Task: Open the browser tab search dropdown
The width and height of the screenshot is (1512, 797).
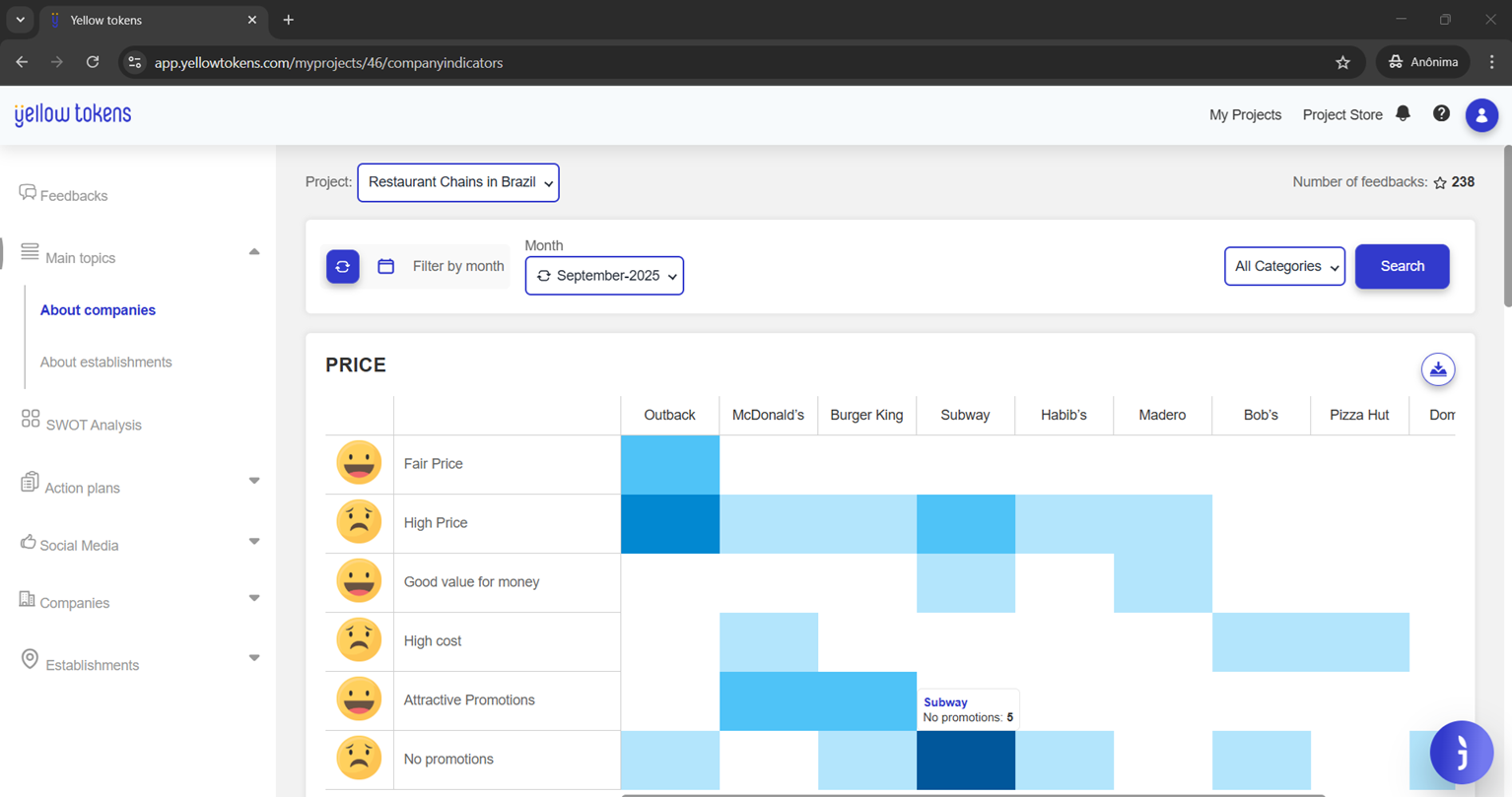Action: 20,20
